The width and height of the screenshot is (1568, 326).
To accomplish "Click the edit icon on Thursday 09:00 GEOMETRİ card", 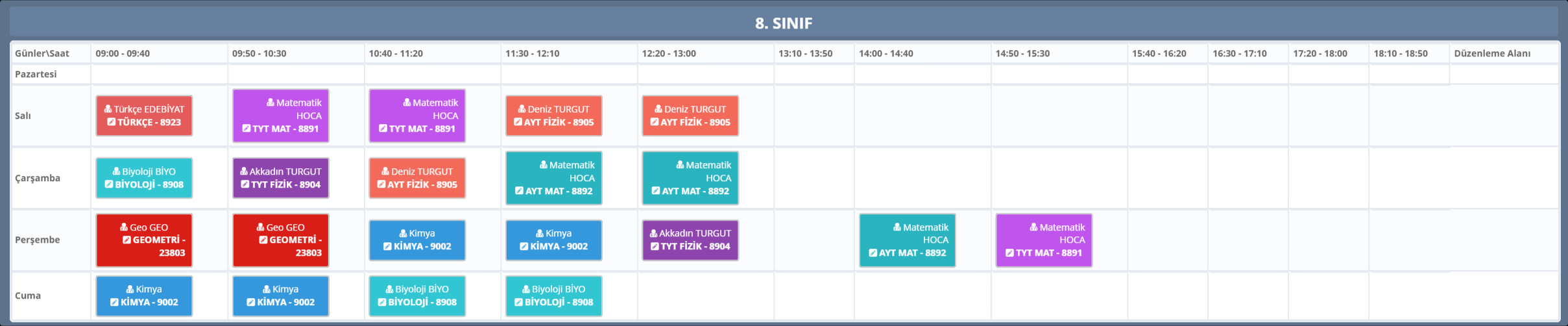I will 127,240.
